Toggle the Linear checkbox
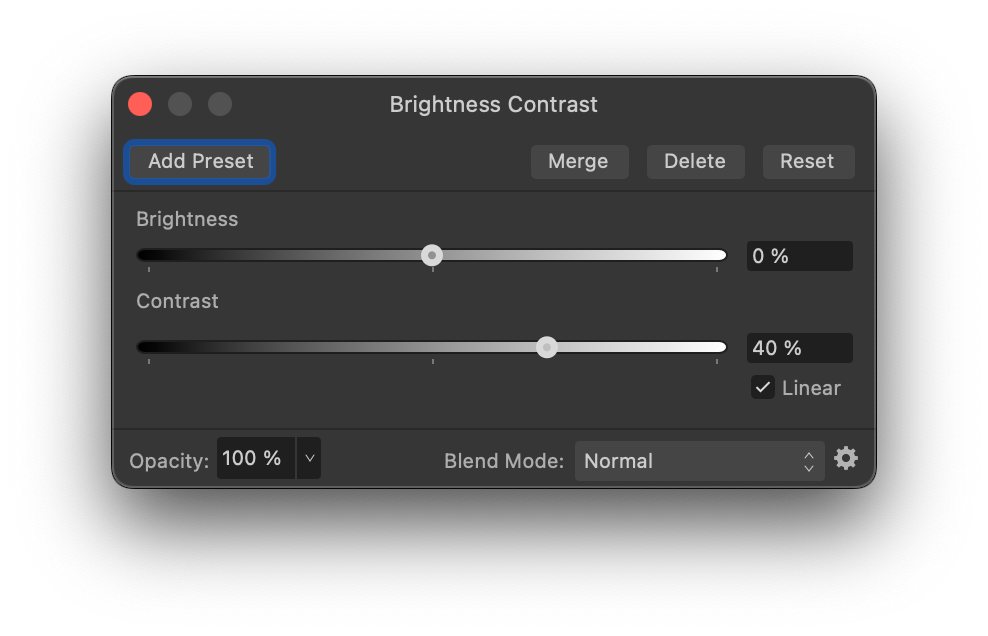 [763, 388]
